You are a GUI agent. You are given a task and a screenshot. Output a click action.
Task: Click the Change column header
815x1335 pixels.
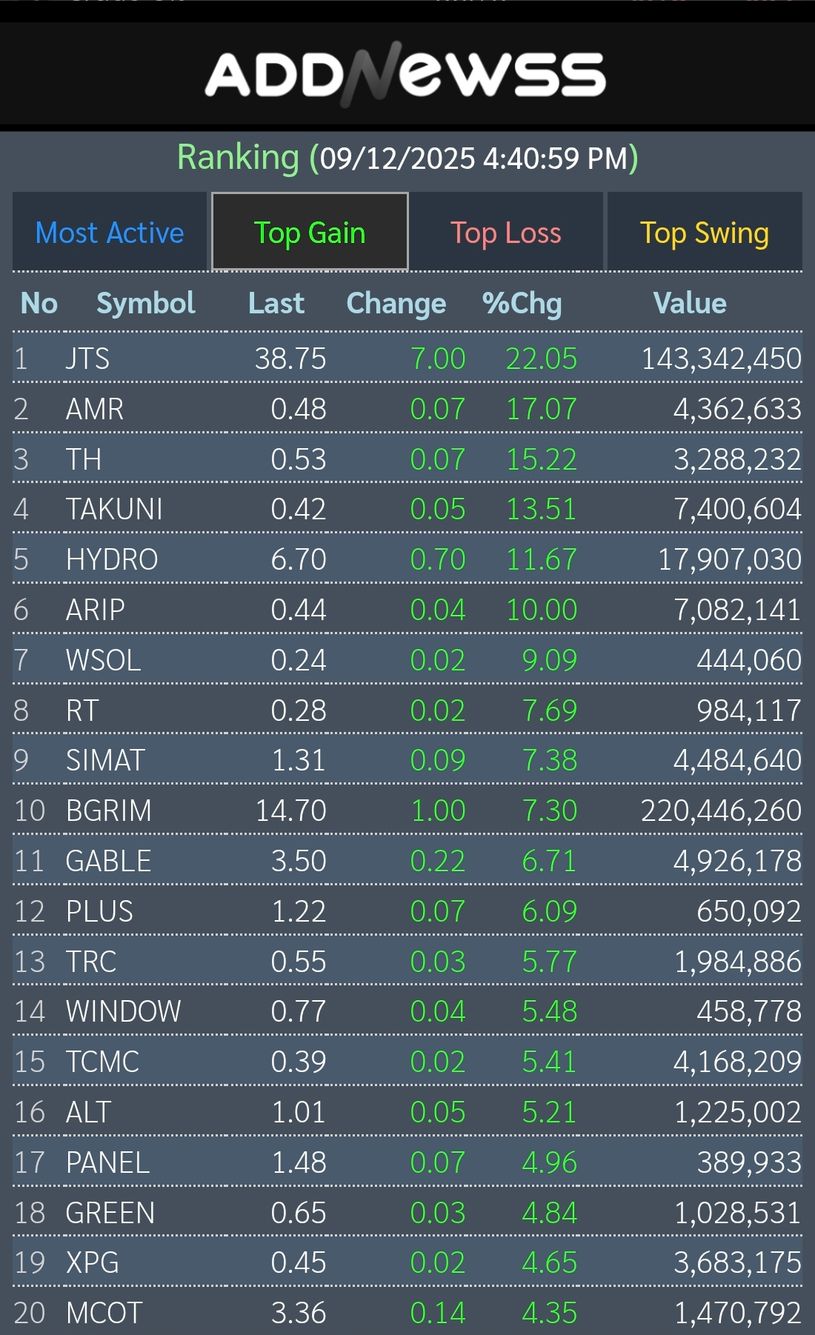(x=396, y=303)
